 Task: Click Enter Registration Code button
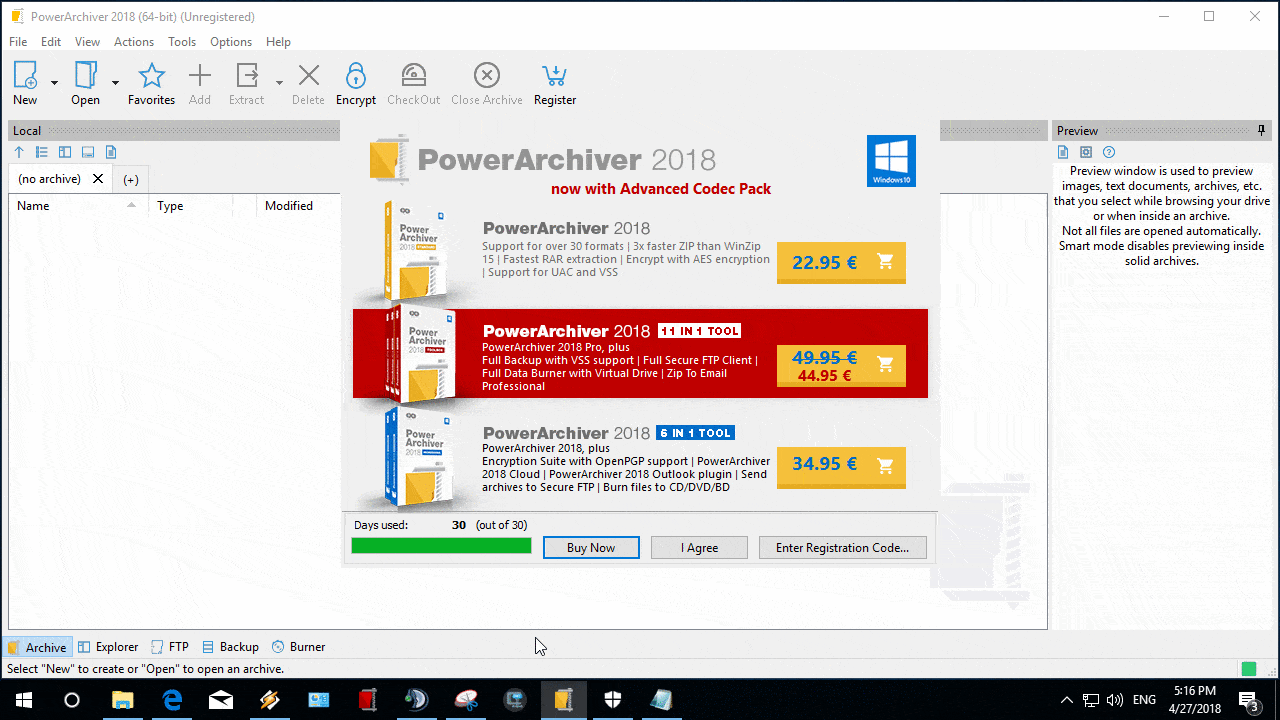click(x=842, y=547)
